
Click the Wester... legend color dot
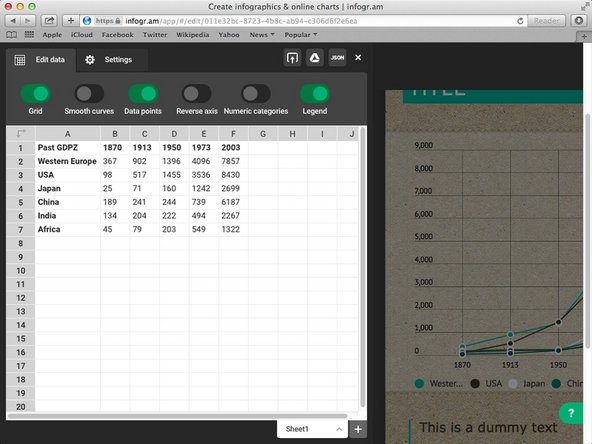pyautogui.click(x=419, y=384)
